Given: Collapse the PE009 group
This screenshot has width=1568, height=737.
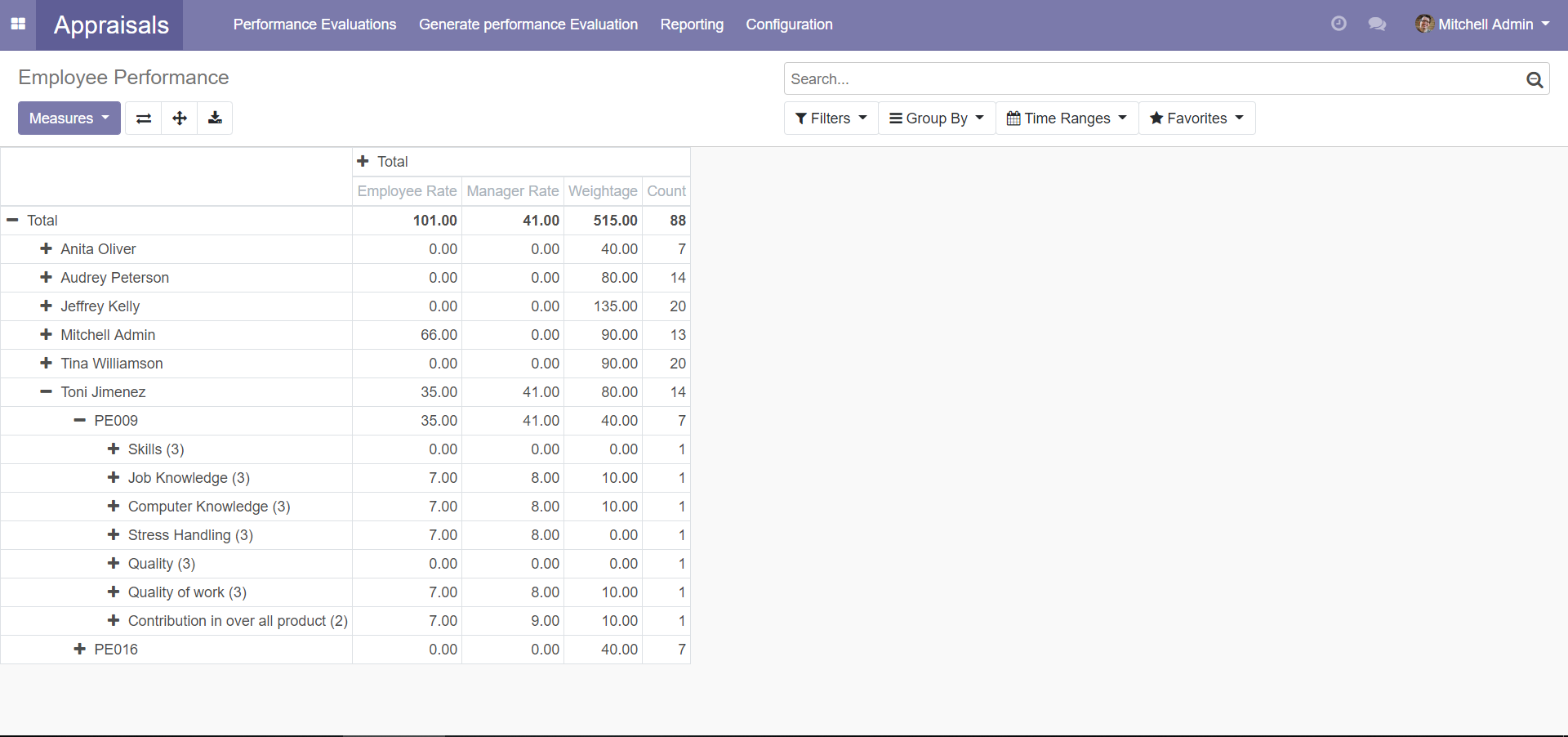Looking at the screenshot, I should coord(80,421).
